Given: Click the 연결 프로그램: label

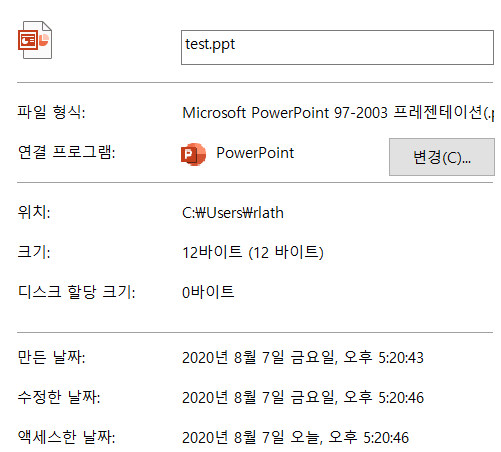Looking at the screenshot, I should click(x=66, y=152).
